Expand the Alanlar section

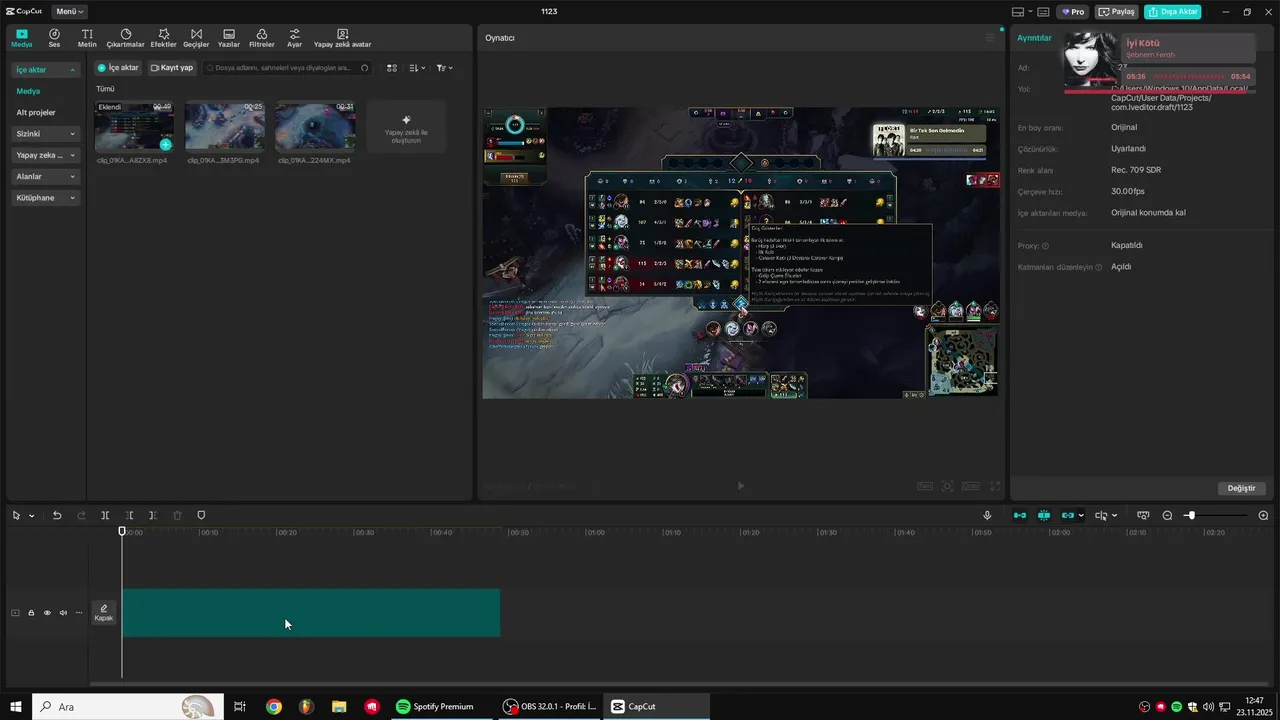[46, 177]
